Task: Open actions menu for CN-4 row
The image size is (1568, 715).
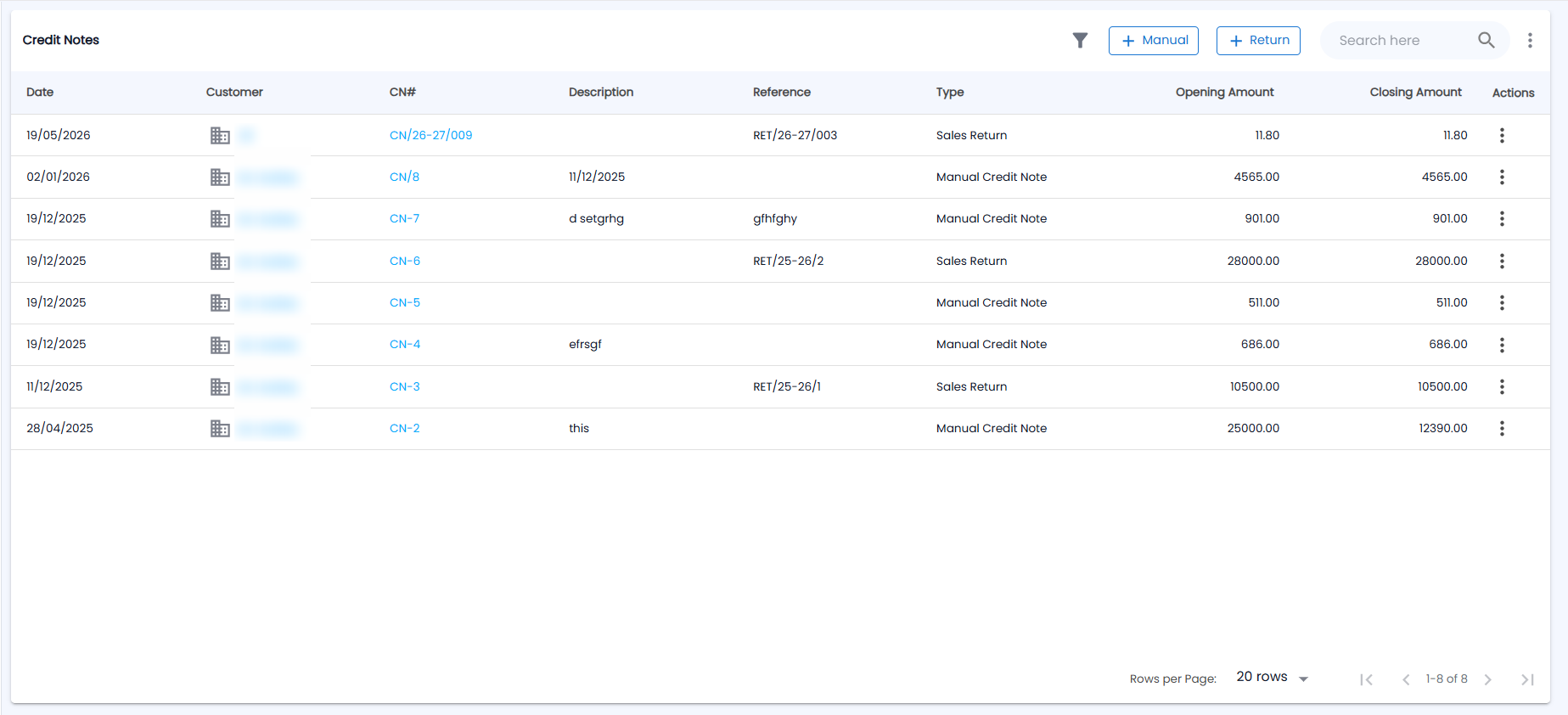Action: pyautogui.click(x=1502, y=345)
